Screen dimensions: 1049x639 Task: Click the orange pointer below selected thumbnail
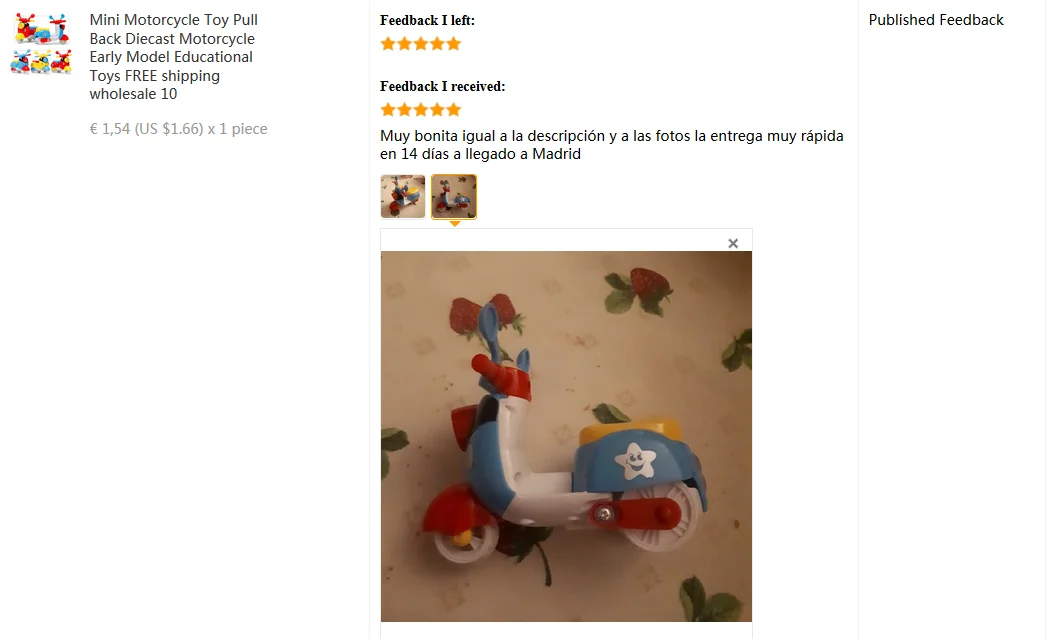(454, 223)
